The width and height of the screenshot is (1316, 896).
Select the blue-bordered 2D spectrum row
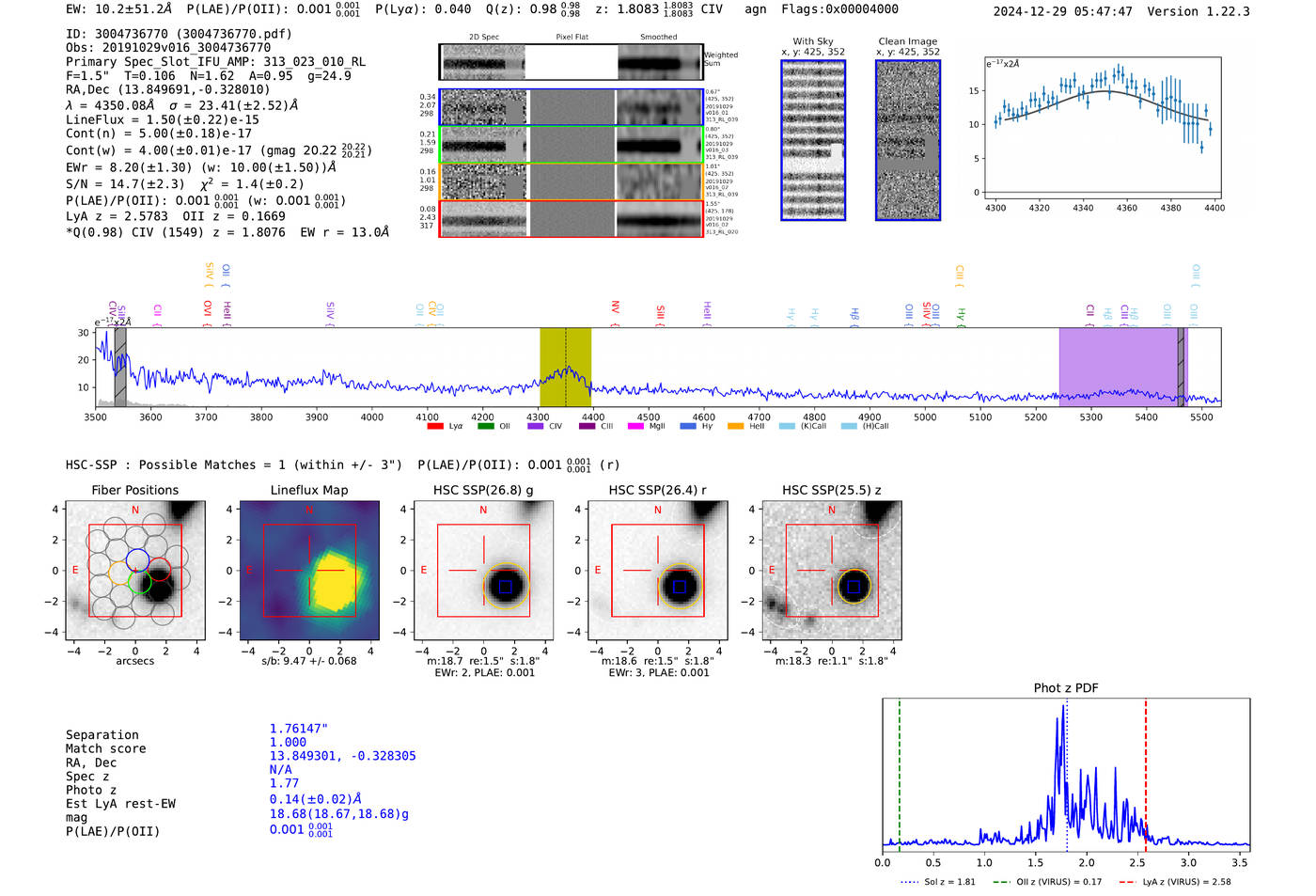[x=572, y=107]
